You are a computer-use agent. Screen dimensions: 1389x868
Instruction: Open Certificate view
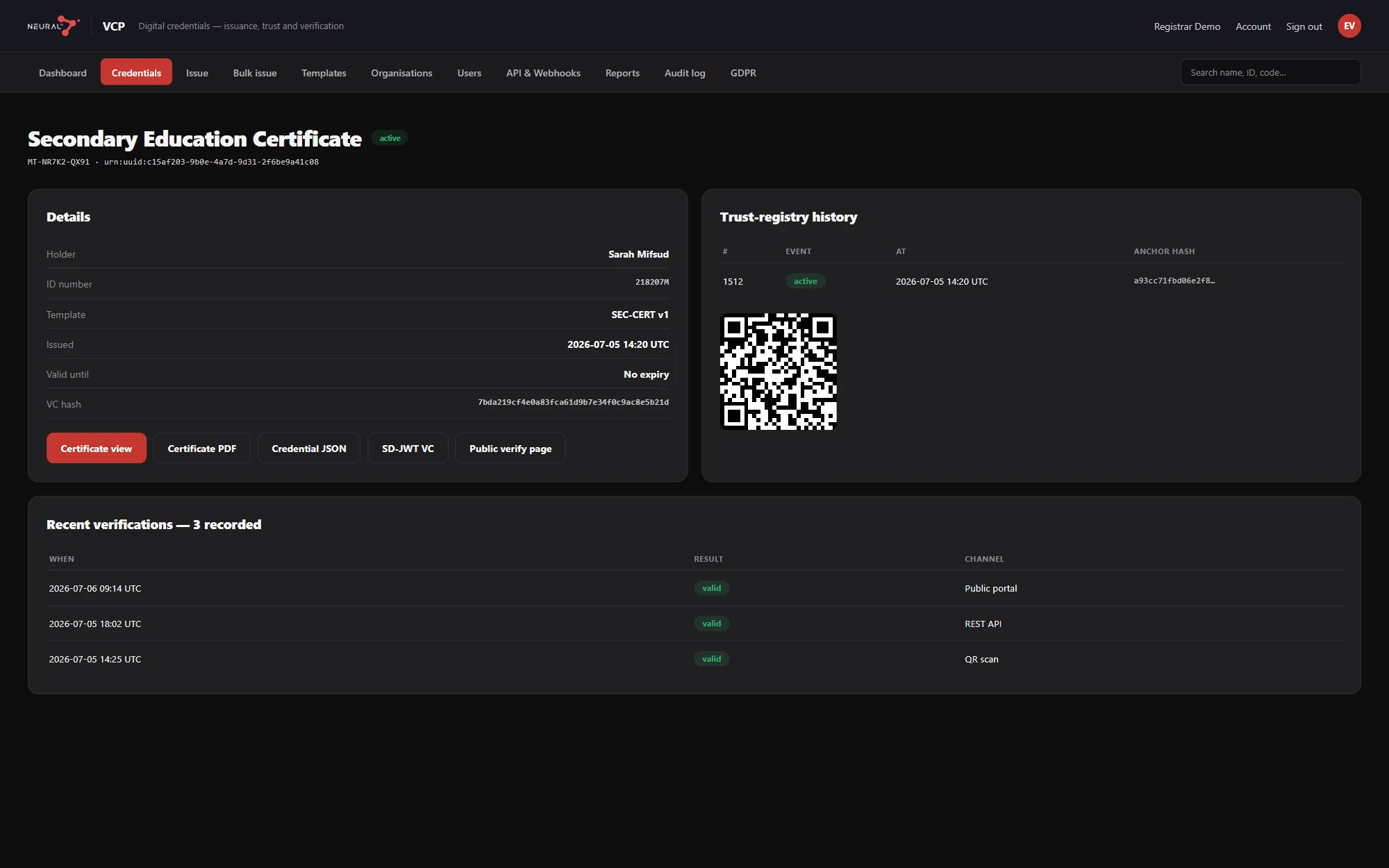[96, 448]
